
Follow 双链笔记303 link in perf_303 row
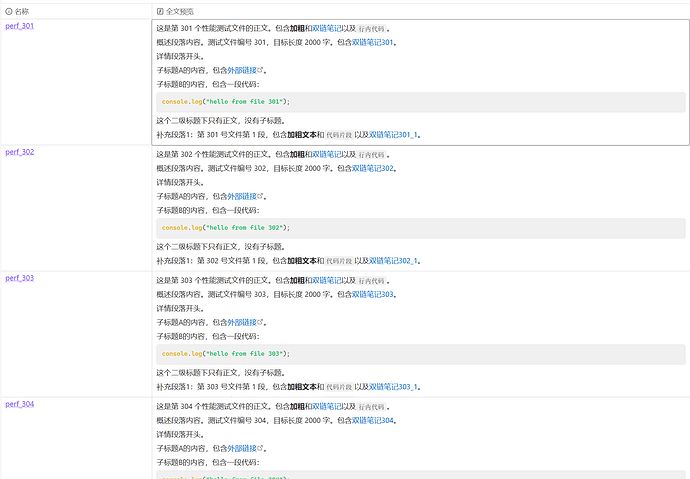[372, 294]
